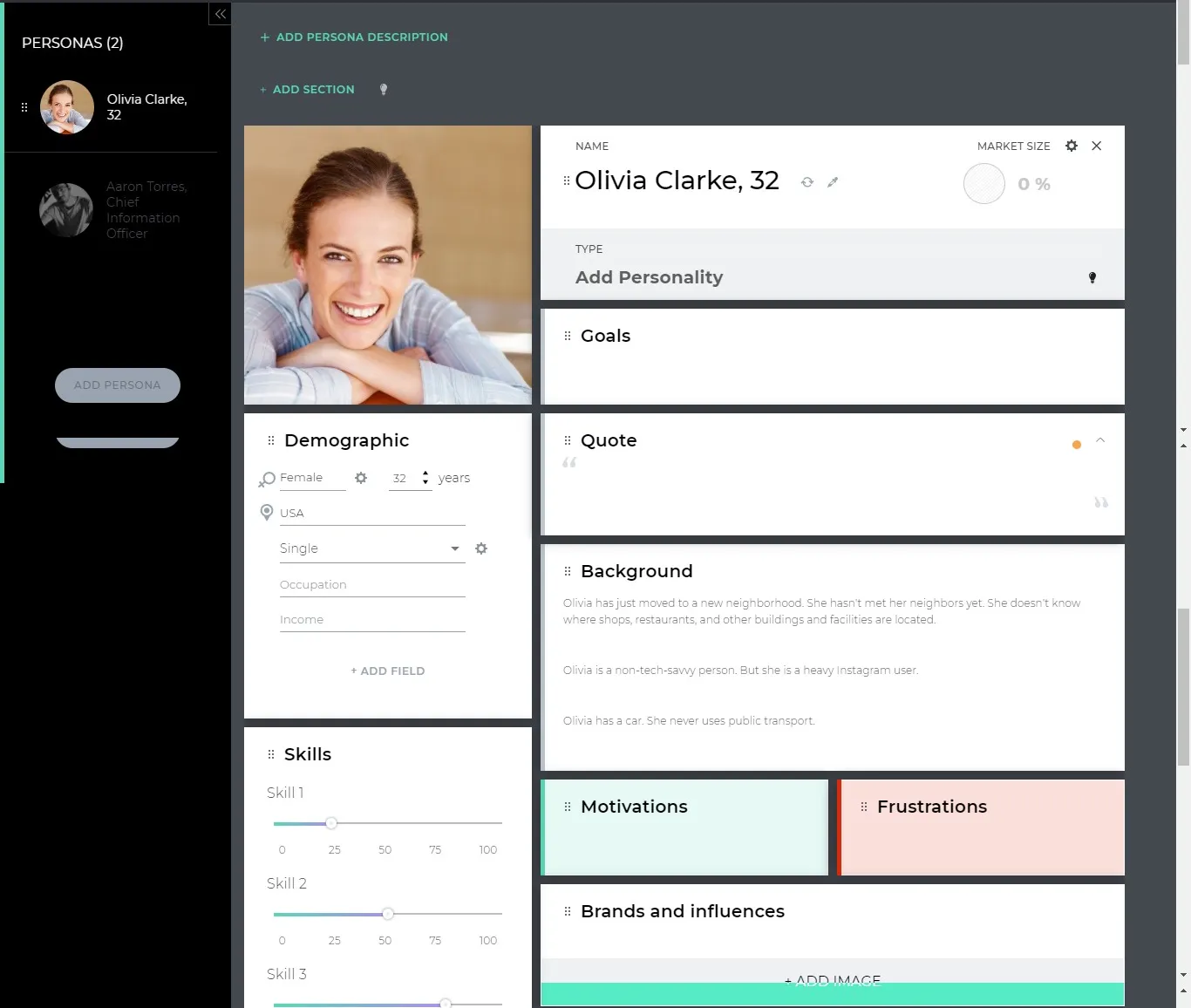
Task: Collapse the Quote section chevron
Action: tap(1100, 440)
